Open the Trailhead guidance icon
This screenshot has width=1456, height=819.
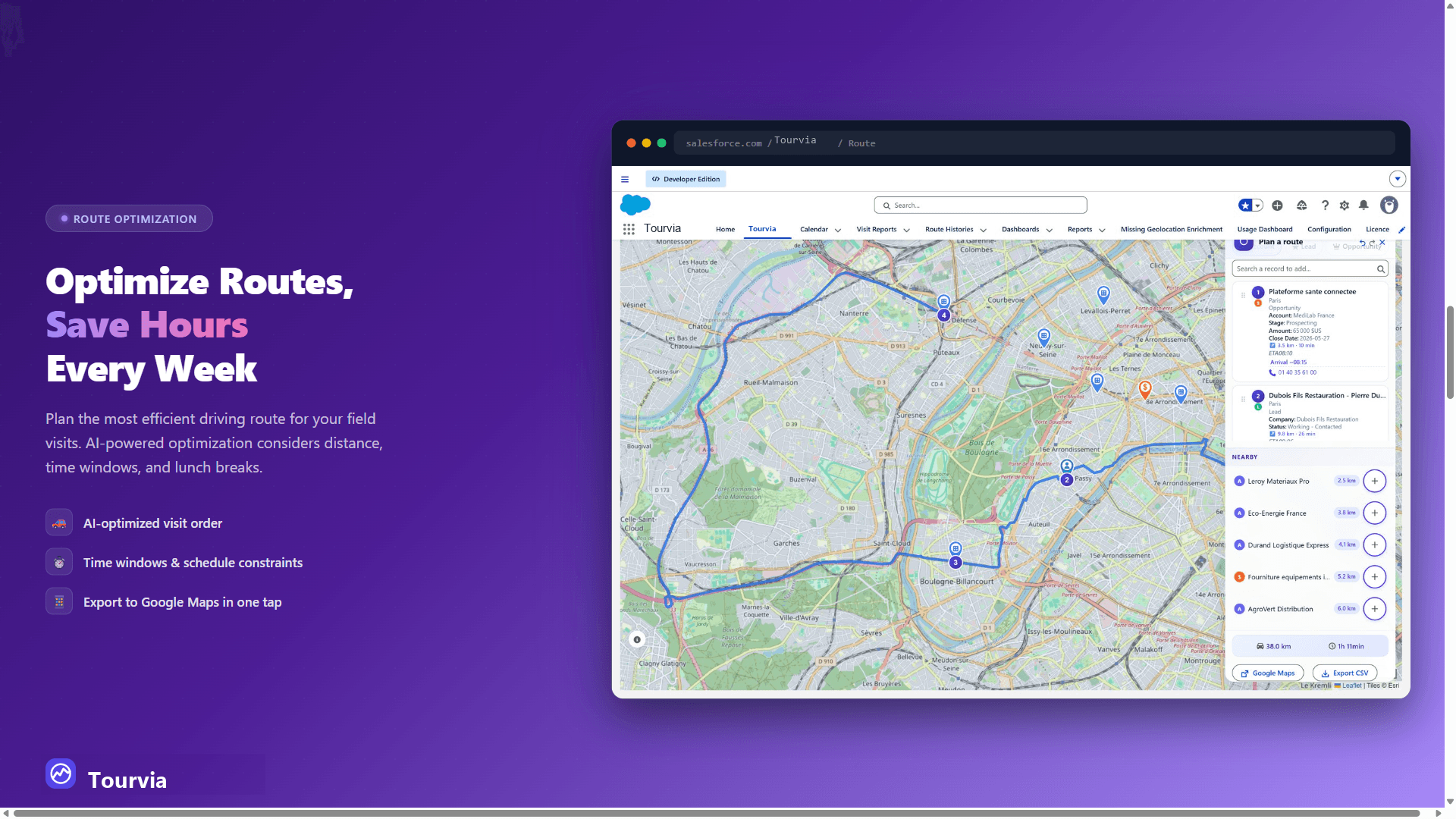click(x=1301, y=206)
